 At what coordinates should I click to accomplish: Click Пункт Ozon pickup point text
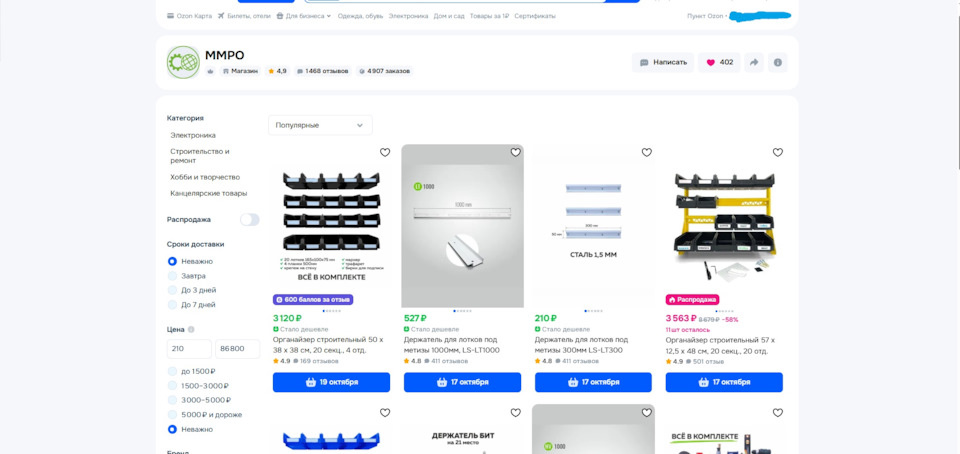click(x=705, y=16)
